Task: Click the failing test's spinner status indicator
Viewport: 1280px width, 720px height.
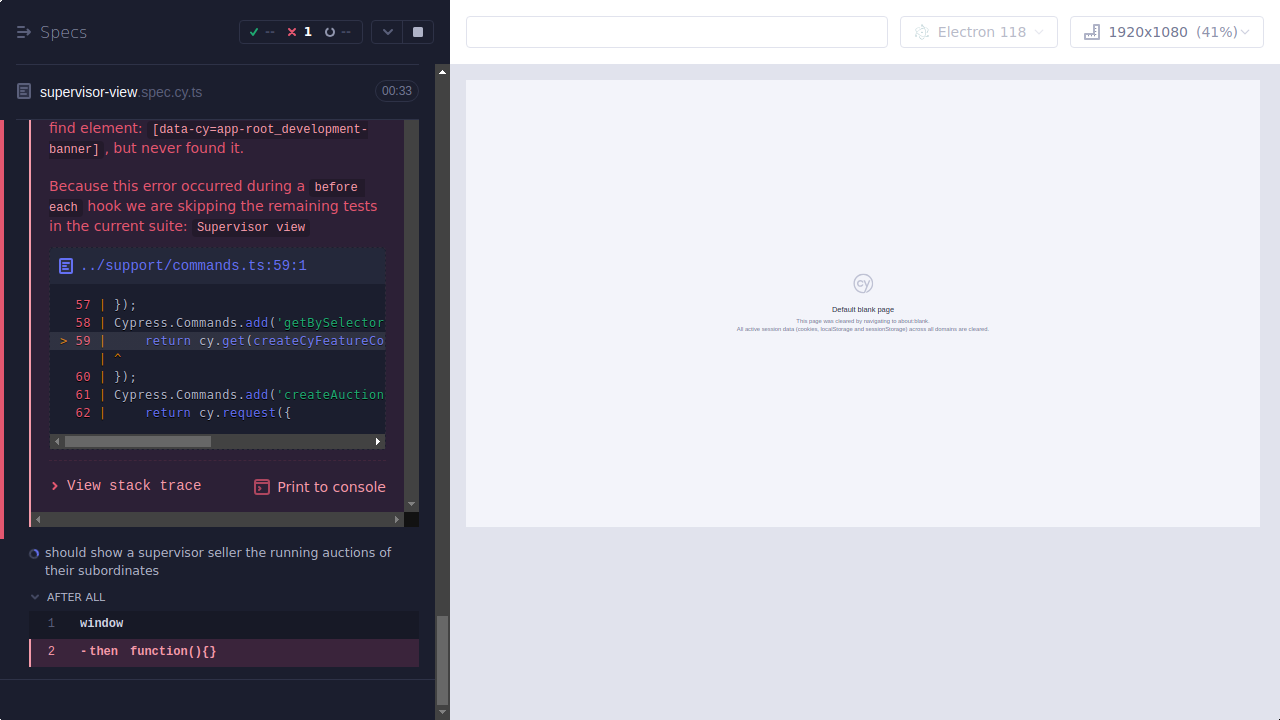Action: [33, 553]
